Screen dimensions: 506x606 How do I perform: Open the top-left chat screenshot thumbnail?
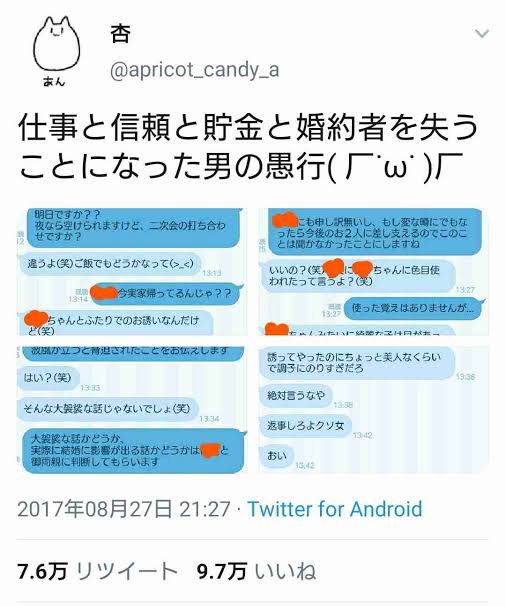pyautogui.click(x=132, y=272)
